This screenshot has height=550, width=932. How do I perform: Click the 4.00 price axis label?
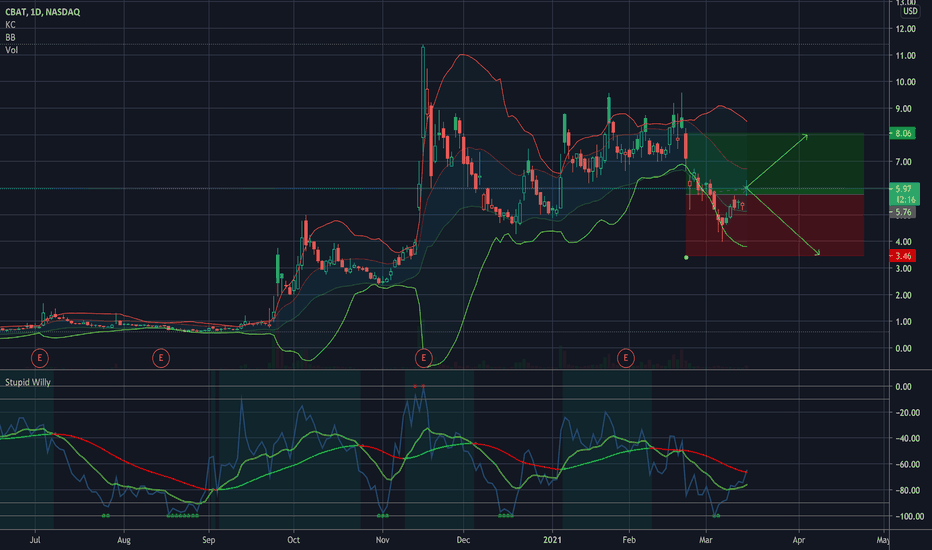pyautogui.click(x=905, y=242)
